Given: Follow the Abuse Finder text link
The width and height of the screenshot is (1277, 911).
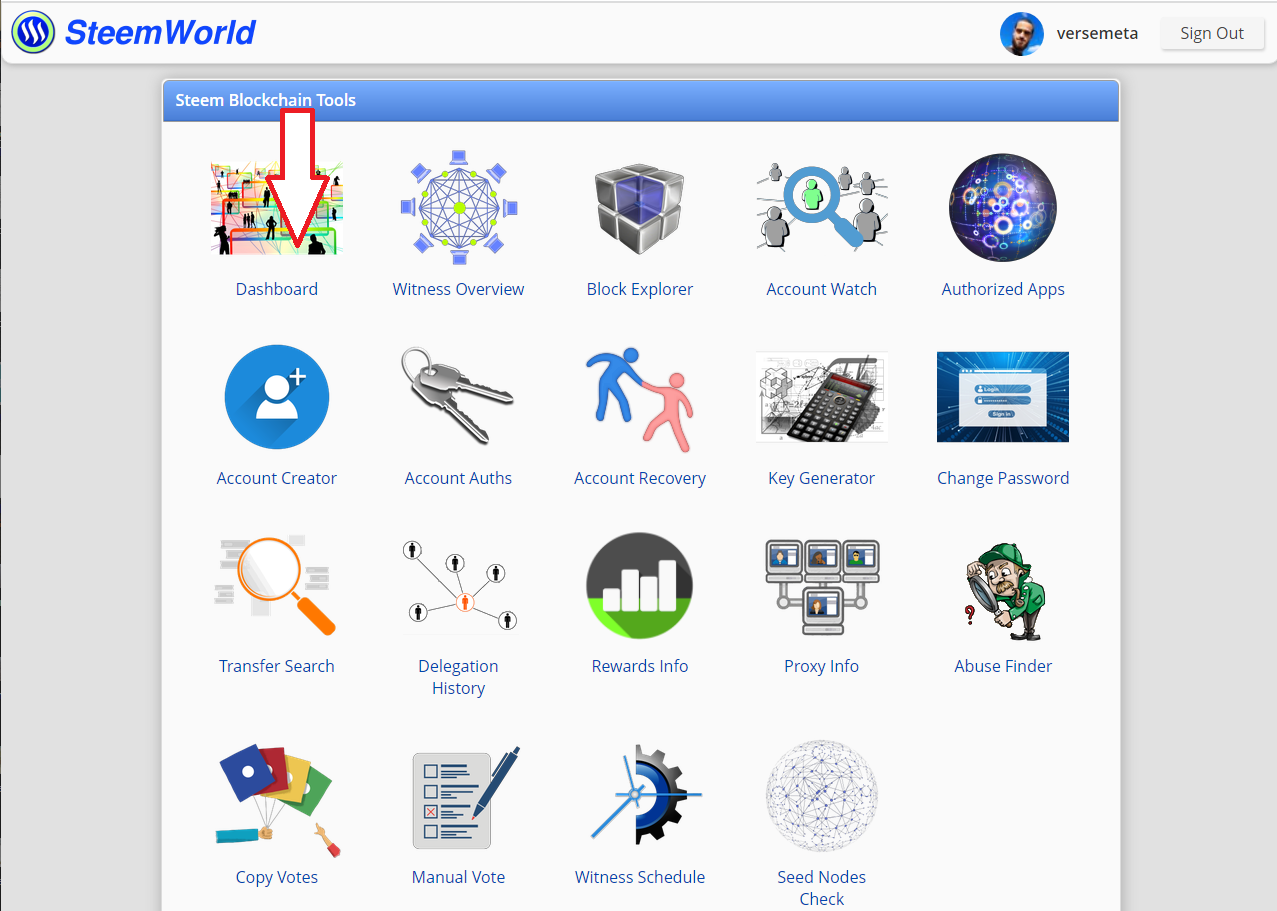Looking at the screenshot, I should coord(1003,666).
